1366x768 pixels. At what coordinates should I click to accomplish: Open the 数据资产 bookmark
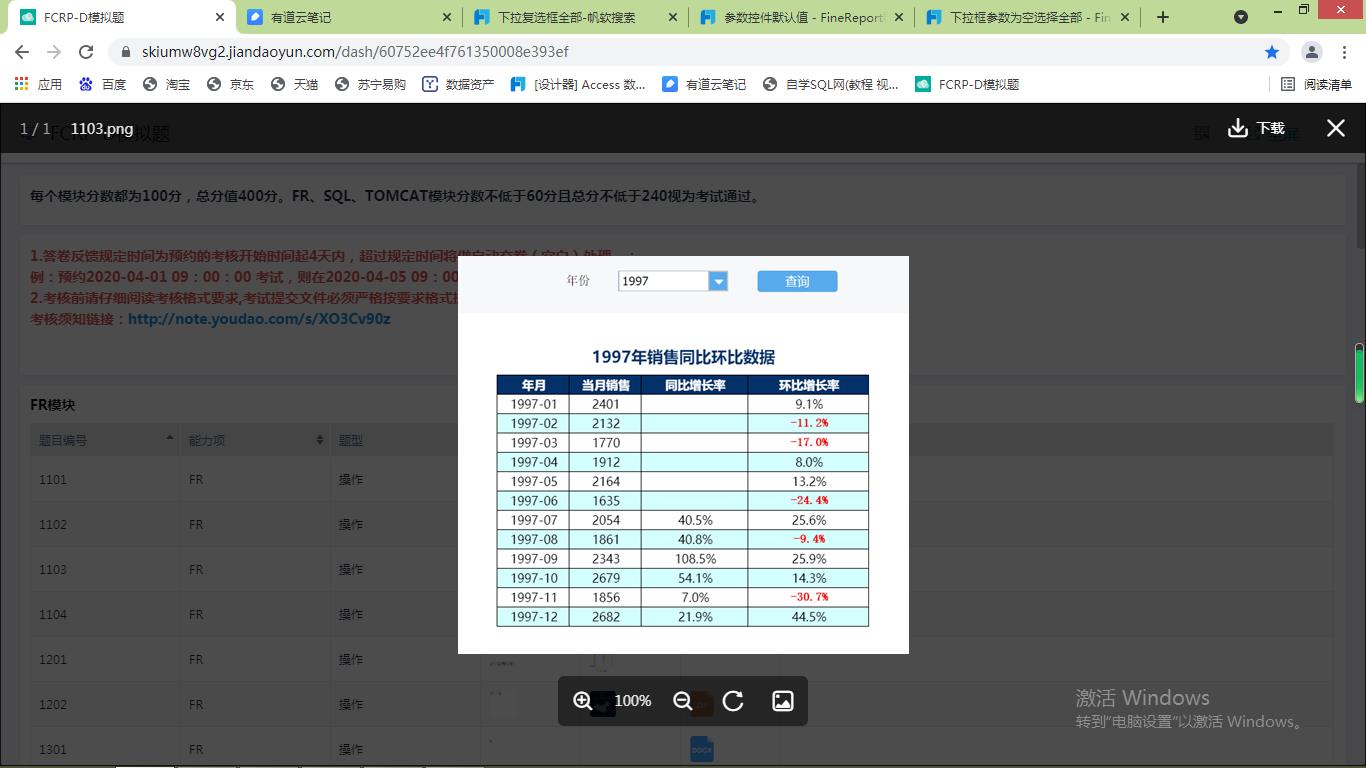point(458,85)
